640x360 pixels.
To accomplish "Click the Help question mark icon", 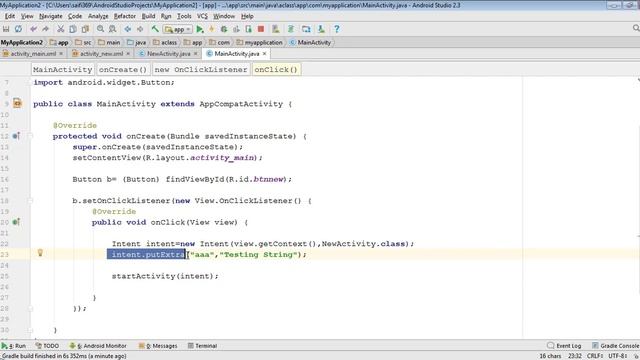I will [x=336, y=29].
